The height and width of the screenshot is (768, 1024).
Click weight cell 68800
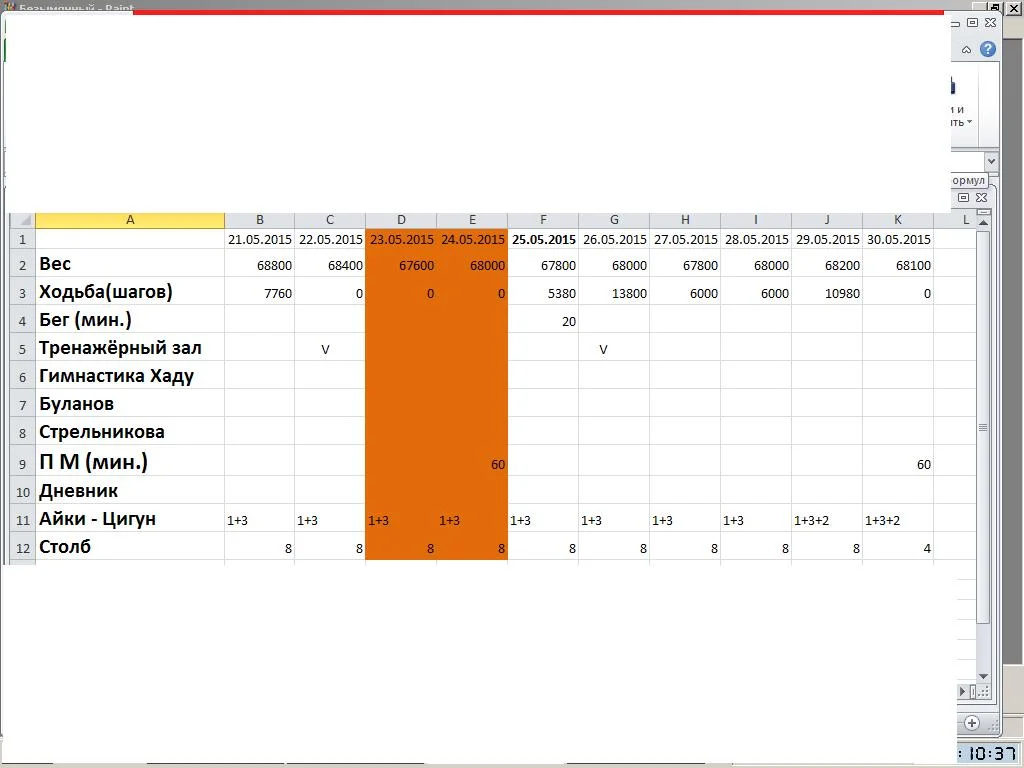point(260,265)
